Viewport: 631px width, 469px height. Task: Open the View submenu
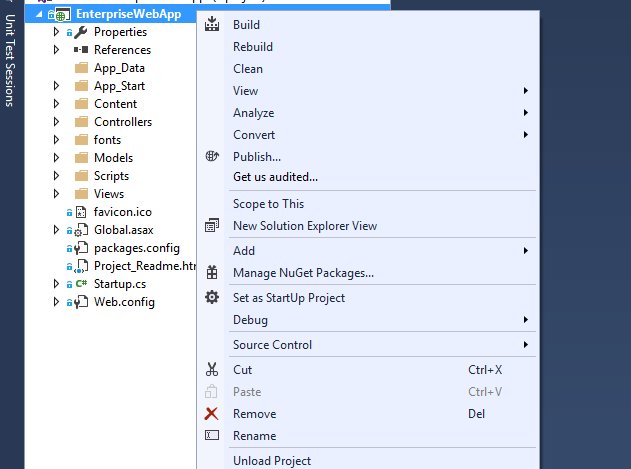tap(368, 91)
